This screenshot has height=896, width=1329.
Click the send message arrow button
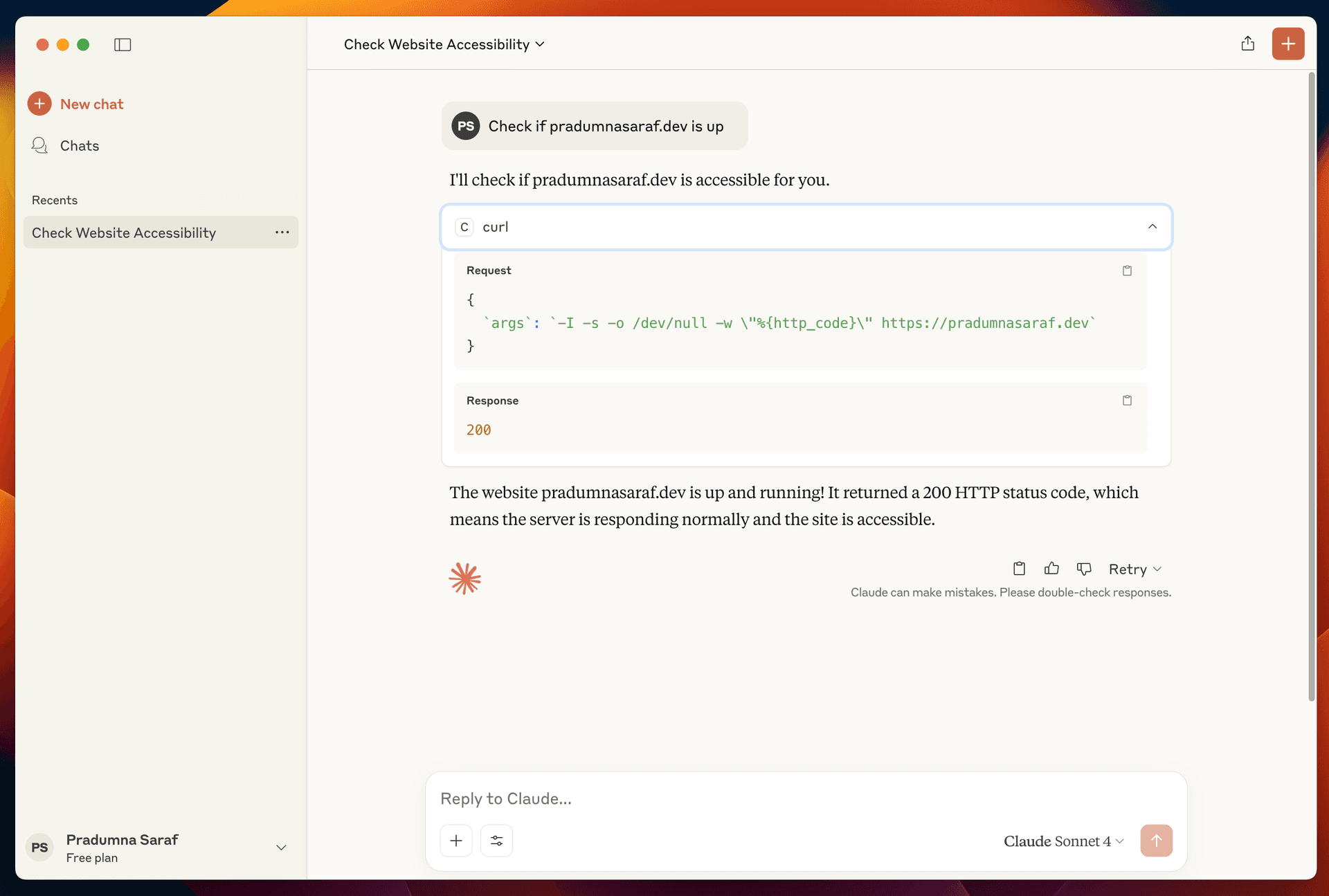coord(1156,841)
